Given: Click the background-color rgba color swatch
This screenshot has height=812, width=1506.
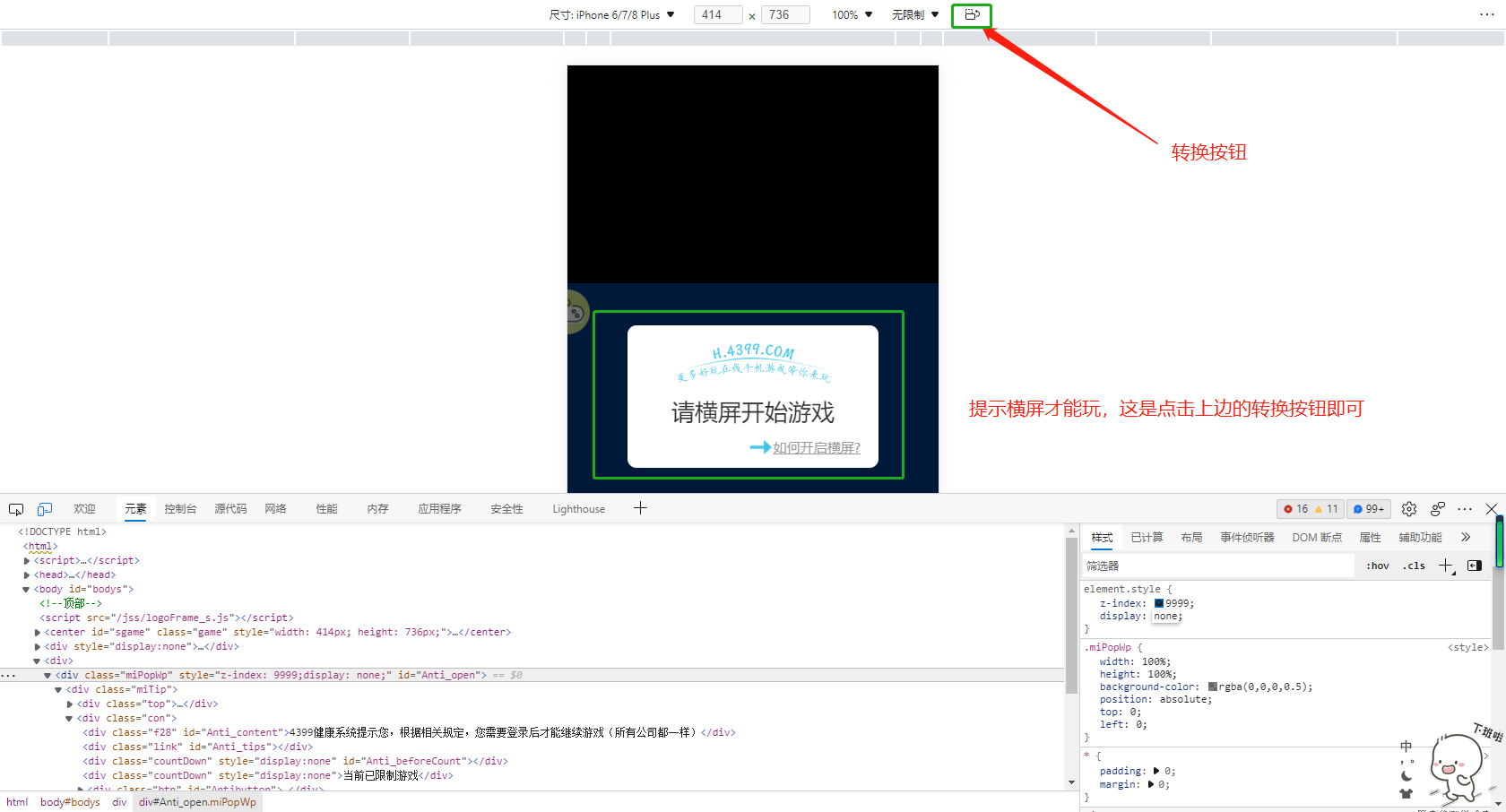Looking at the screenshot, I should point(1212,687).
